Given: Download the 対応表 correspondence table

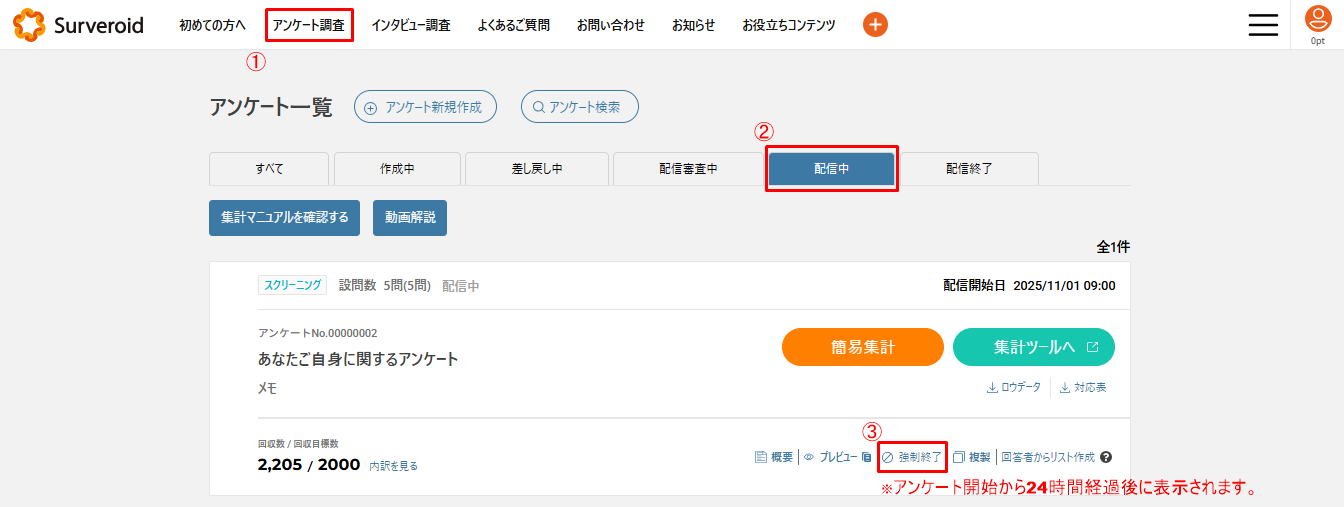Looking at the screenshot, I should pos(1083,388).
